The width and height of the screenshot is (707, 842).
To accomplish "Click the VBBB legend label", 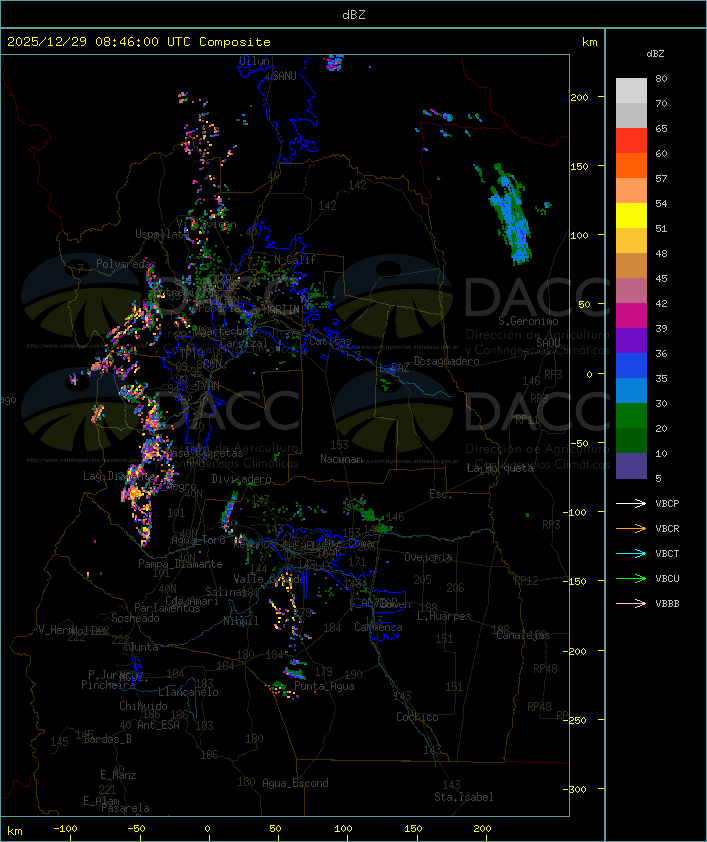I will coord(667,604).
